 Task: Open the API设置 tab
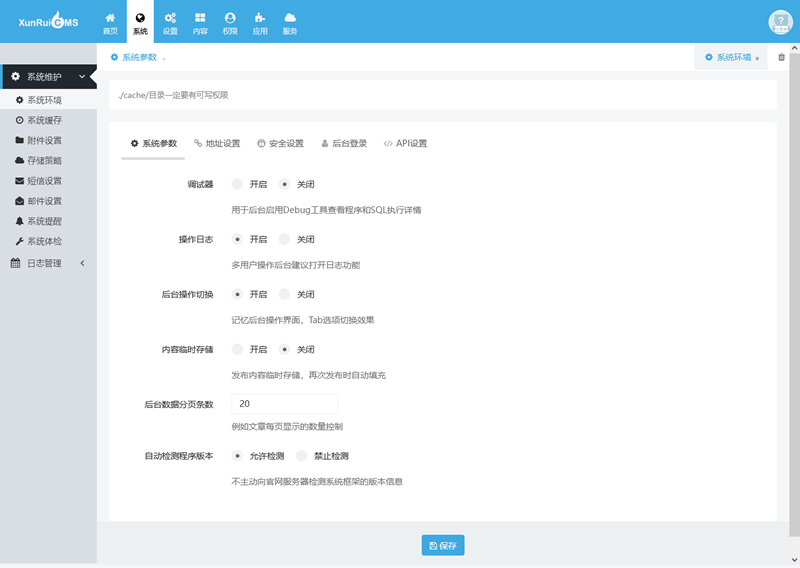tap(405, 143)
